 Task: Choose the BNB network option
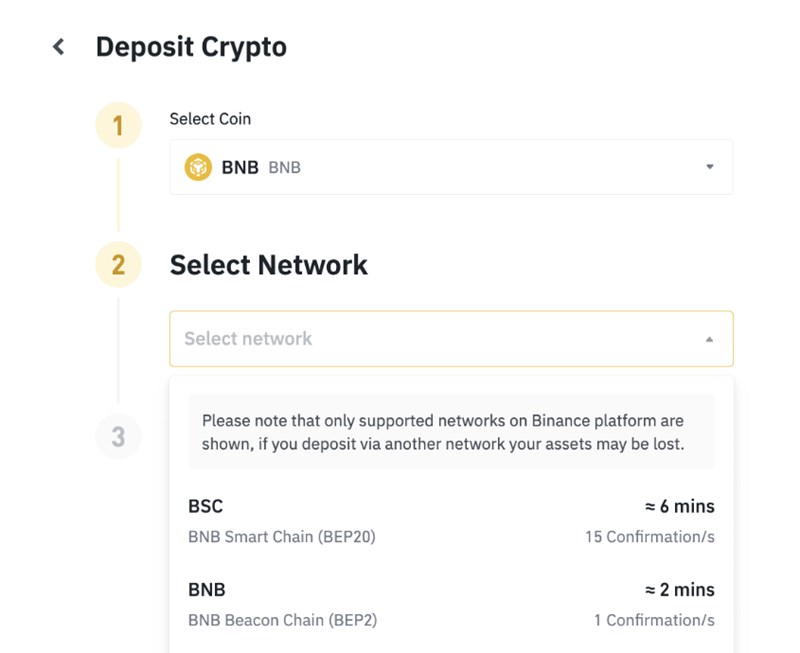click(x=207, y=589)
